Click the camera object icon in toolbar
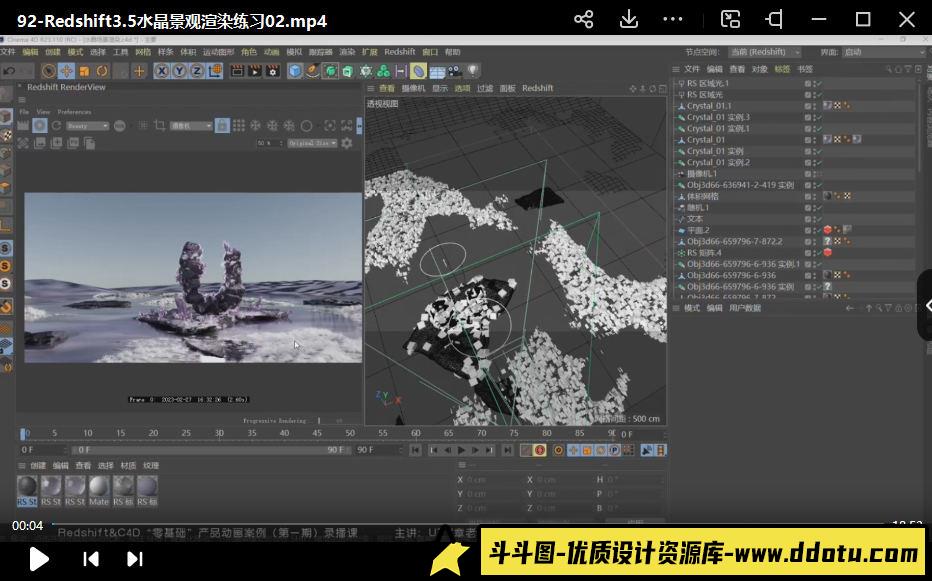The image size is (932, 581). coord(455,71)
